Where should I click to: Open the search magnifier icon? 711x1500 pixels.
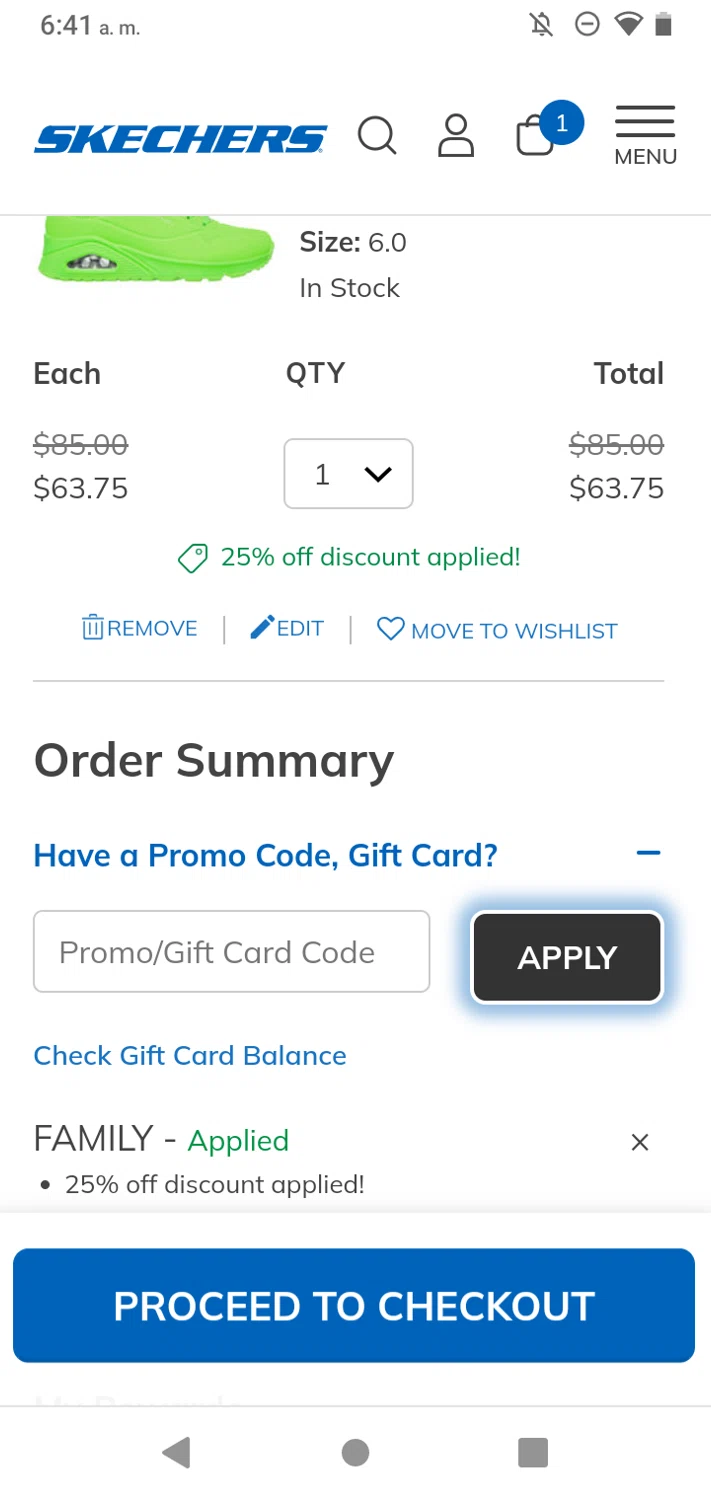tap(377, 135)
